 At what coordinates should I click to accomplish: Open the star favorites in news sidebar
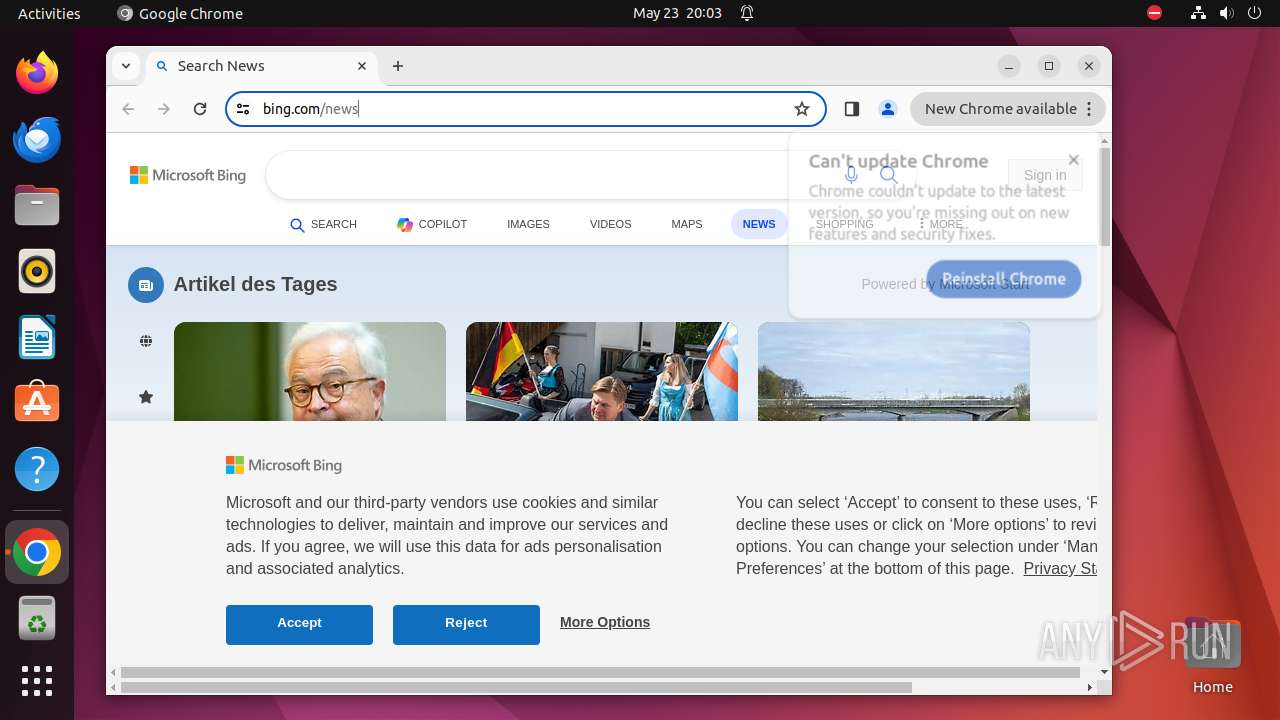point(146,397)
